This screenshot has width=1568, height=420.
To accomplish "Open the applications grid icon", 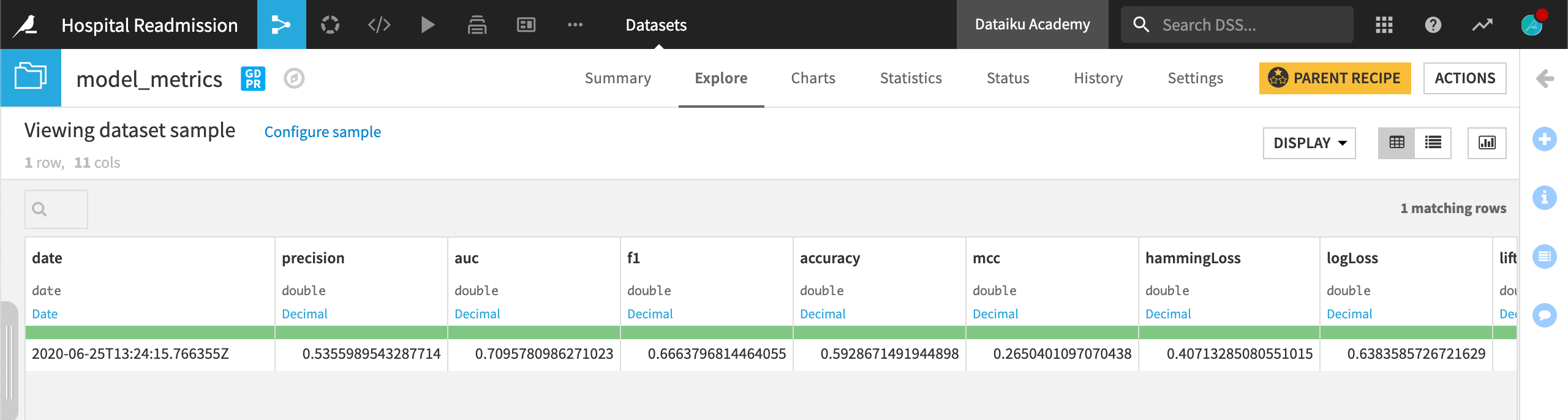I will pyautogui.click(x=1384, y=24).
